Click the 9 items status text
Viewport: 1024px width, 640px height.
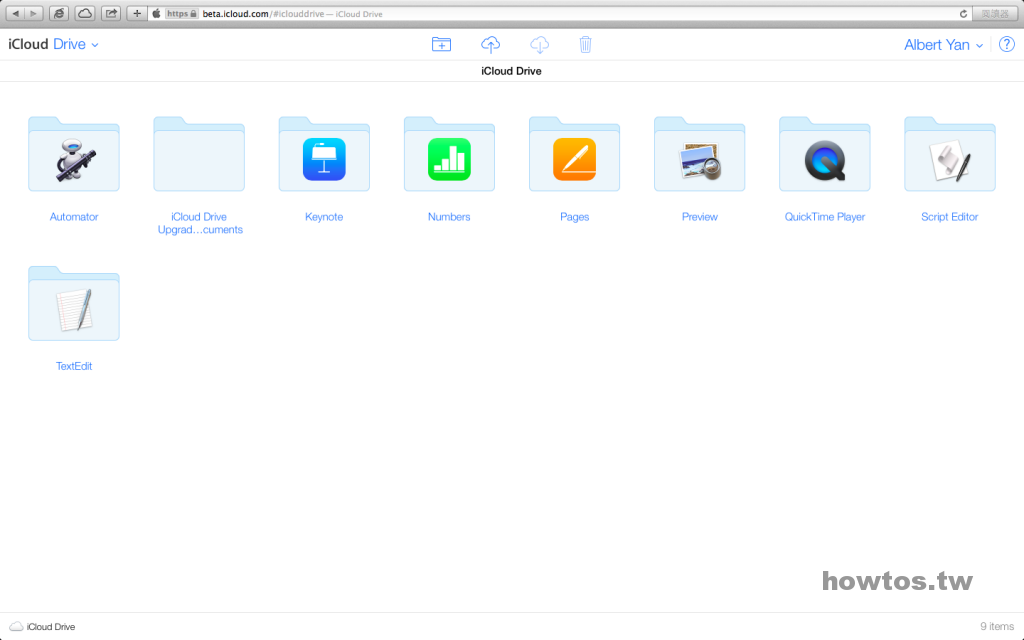[x=997, y=626]
